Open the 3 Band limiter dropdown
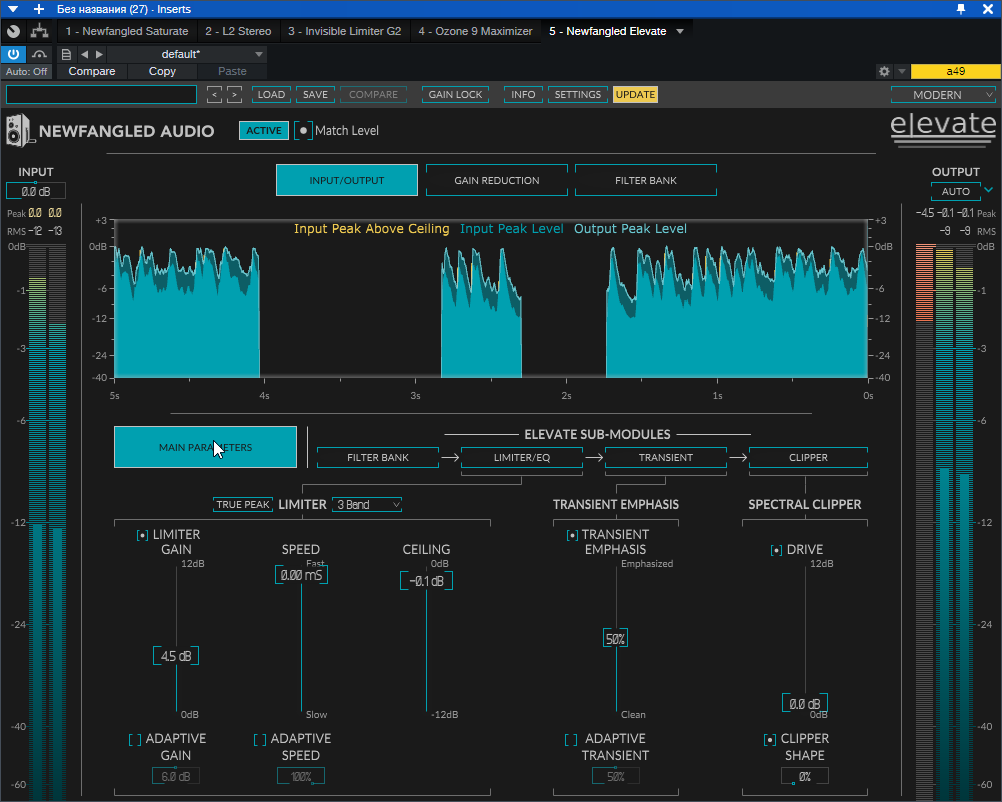This screenshot has width=1002, height=802. pyautogui.click(x=367, y=504)
